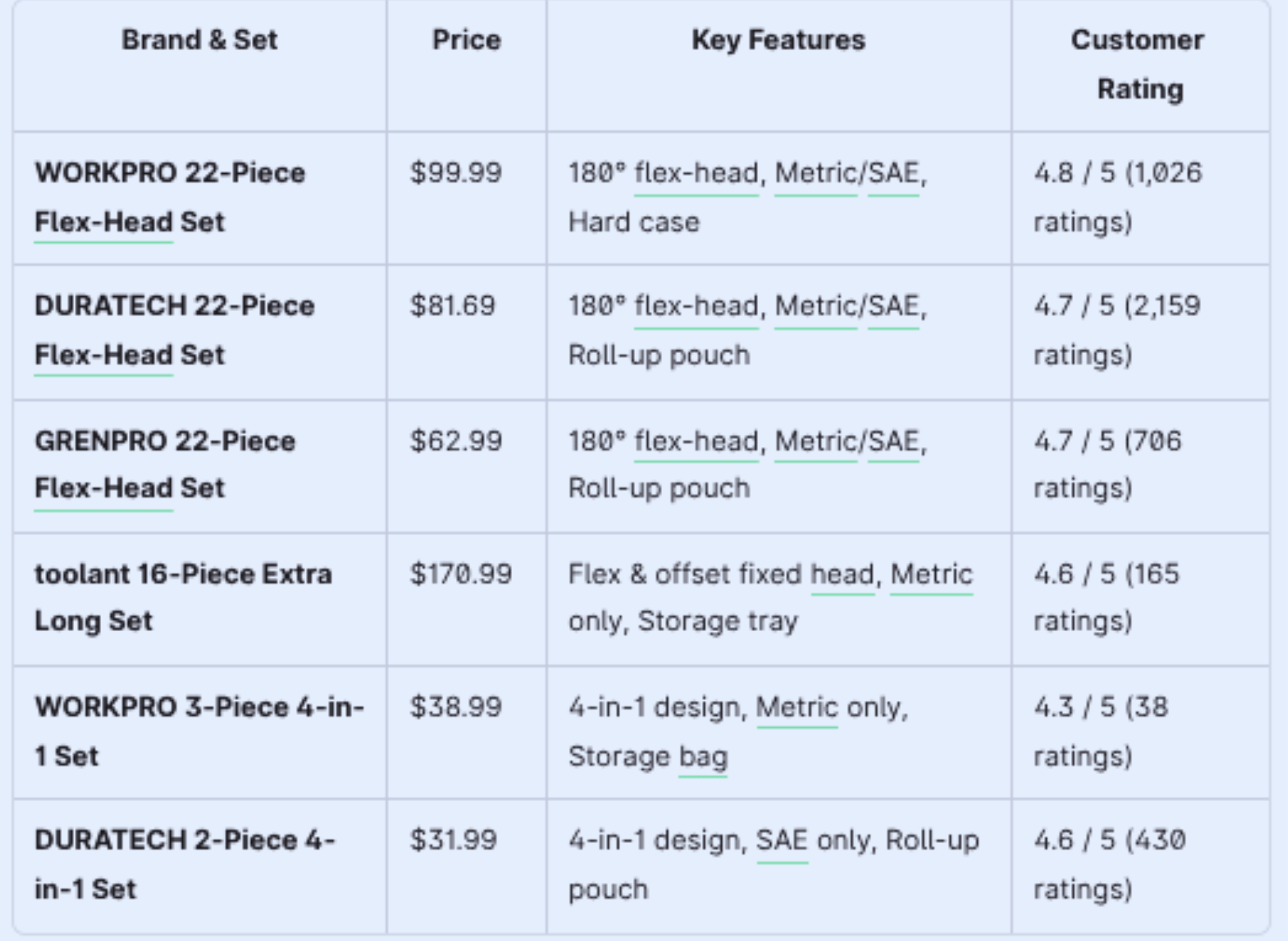Image resolution: width=1288 pixels, height=941 pixels.
Task: Click the 4.7 / 5 (2,159 ratings) cell
Action: click(1117, 330)
